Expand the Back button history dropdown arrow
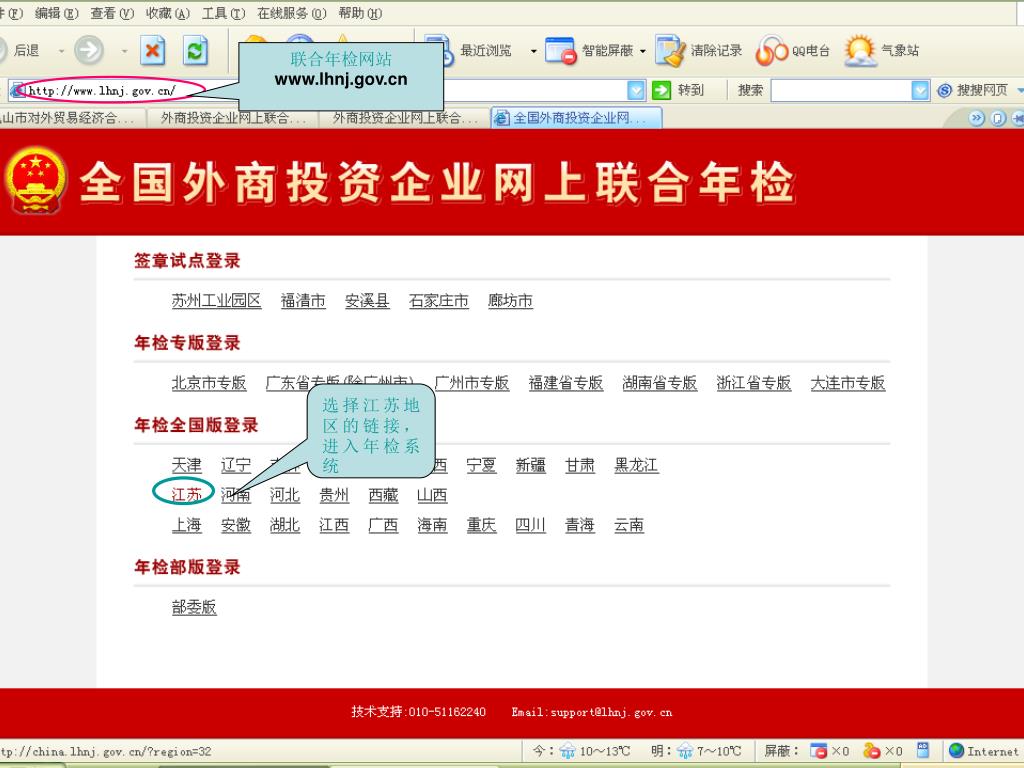The height and width of the screenshot is (768, 1024). pos(61,51)
